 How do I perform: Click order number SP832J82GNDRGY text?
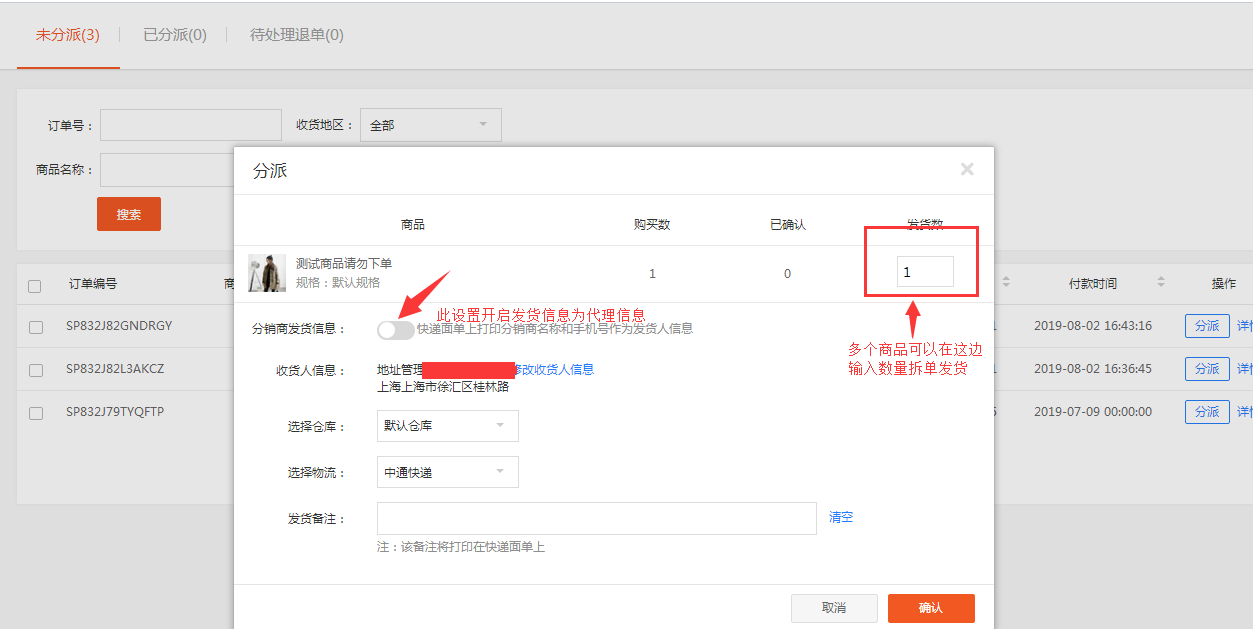point(119,326)
